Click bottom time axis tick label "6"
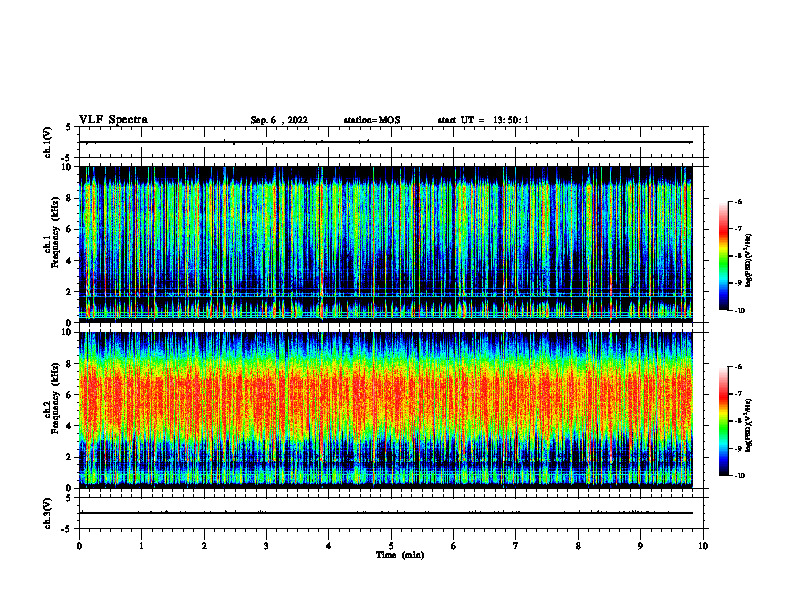This screenshot has height=612, width=792. click(454, 546)
